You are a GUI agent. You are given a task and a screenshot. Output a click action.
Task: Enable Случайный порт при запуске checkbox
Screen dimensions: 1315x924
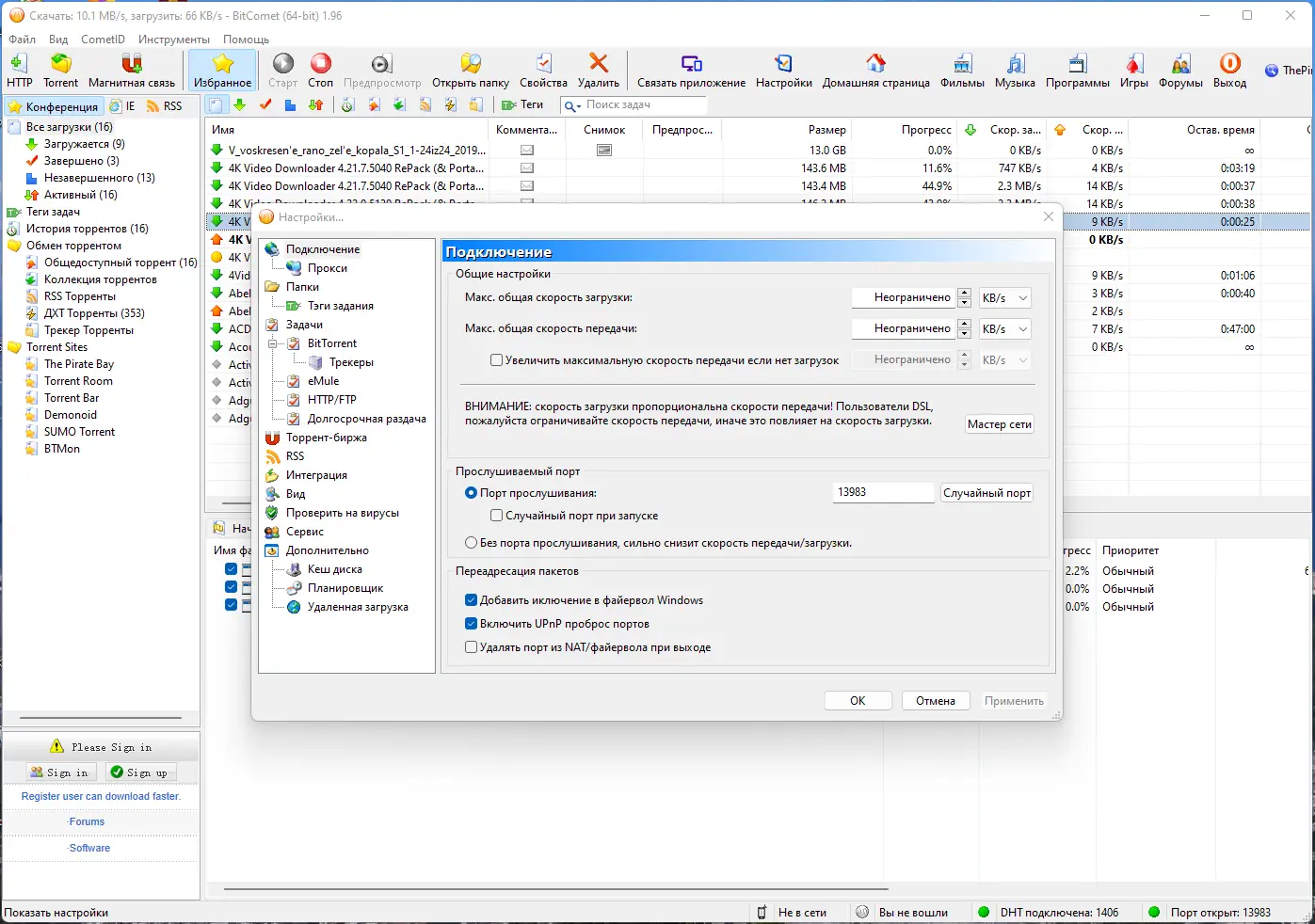pyautogui.click(x=496, y=516)
